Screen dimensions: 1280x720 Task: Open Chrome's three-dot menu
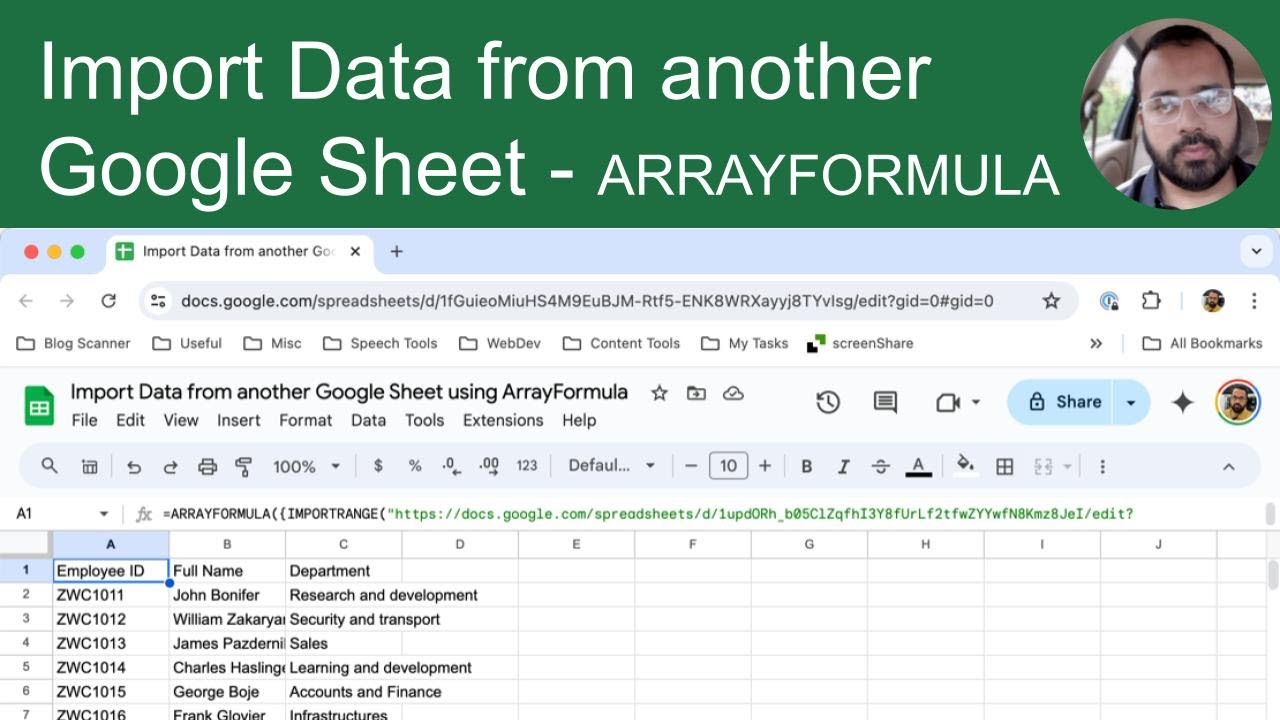tap(1254, 301)
